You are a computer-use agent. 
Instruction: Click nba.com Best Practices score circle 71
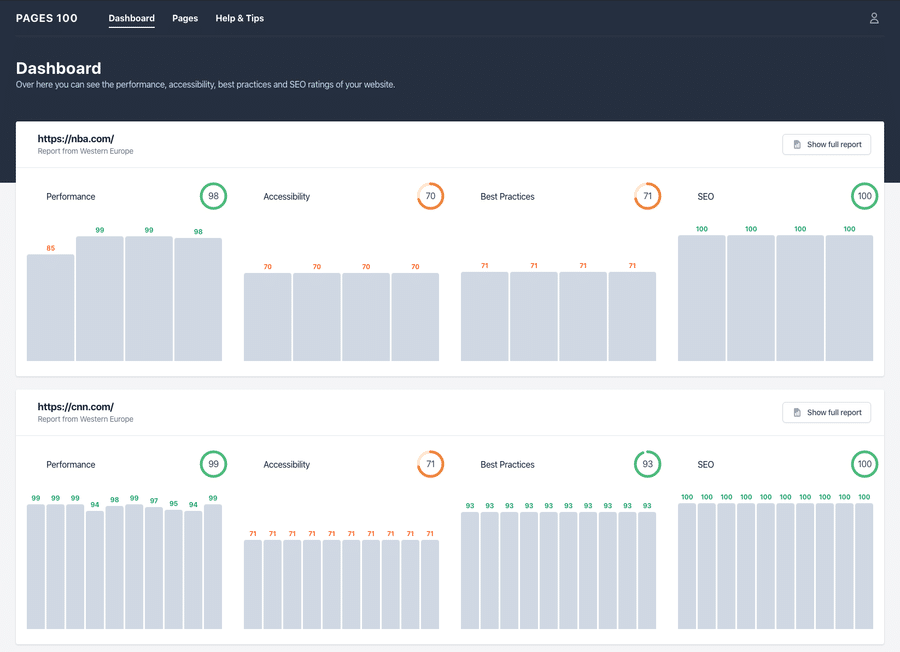(x=647, y=196)
